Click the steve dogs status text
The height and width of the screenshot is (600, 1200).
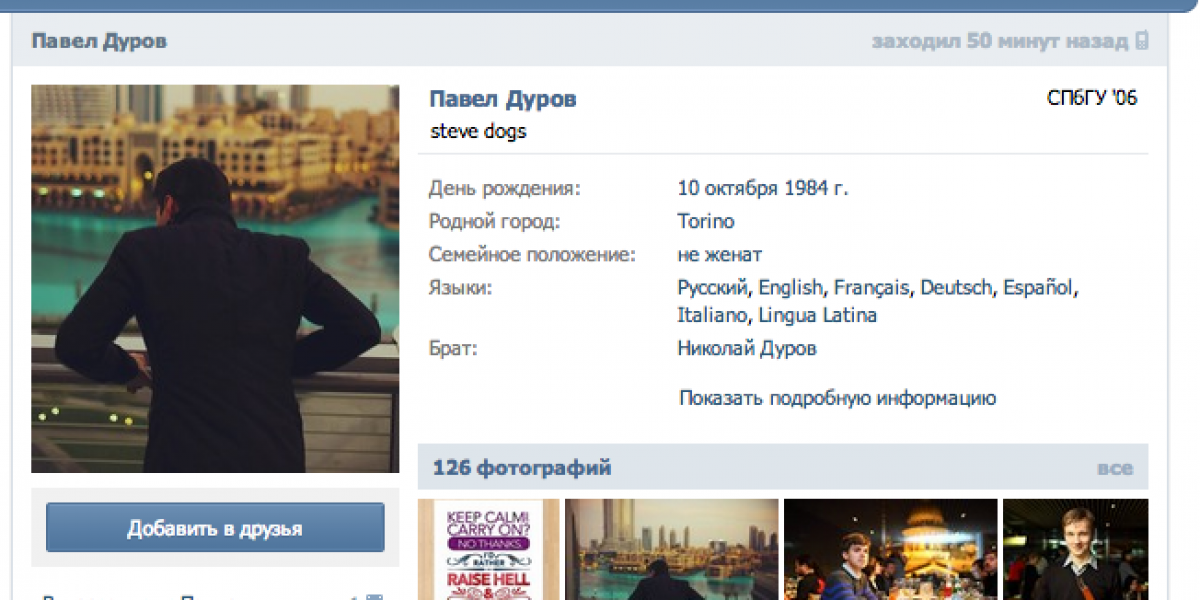pos(478,131)
